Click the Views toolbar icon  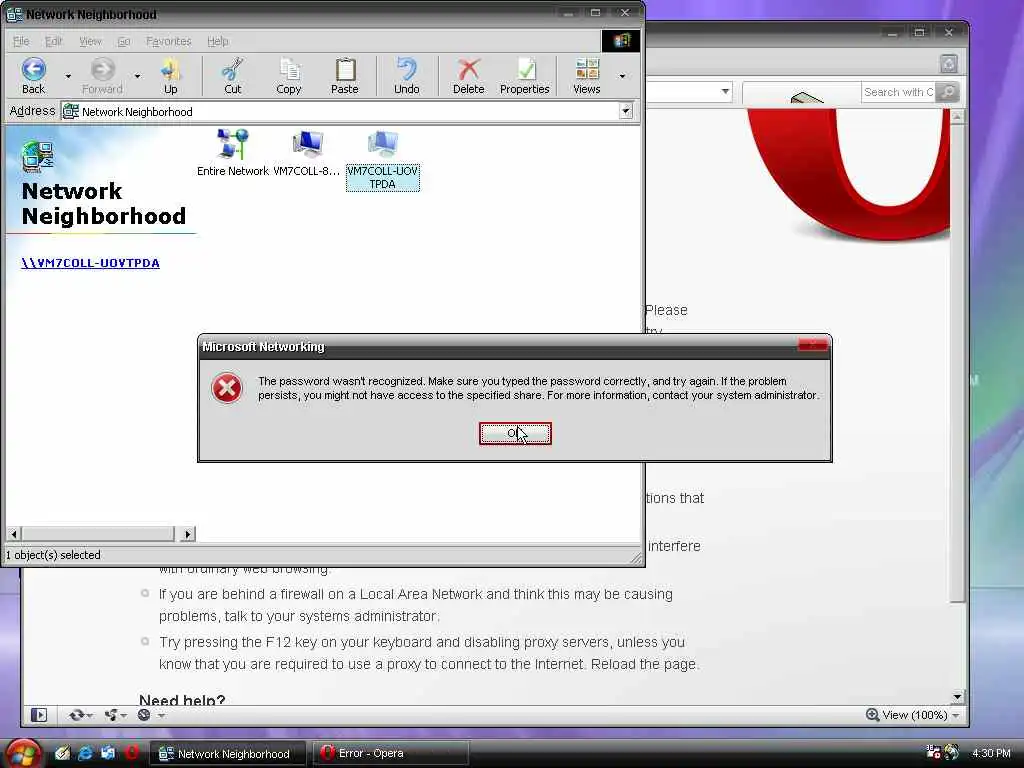point(586,76)
